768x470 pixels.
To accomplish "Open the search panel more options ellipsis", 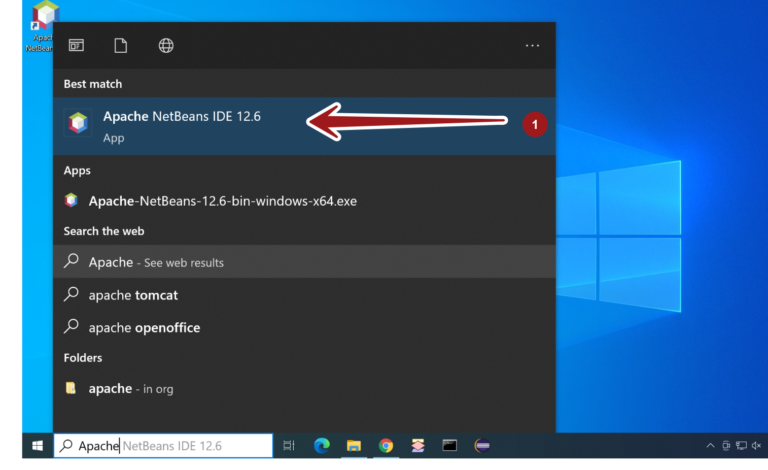I will [x=532, y=46].
